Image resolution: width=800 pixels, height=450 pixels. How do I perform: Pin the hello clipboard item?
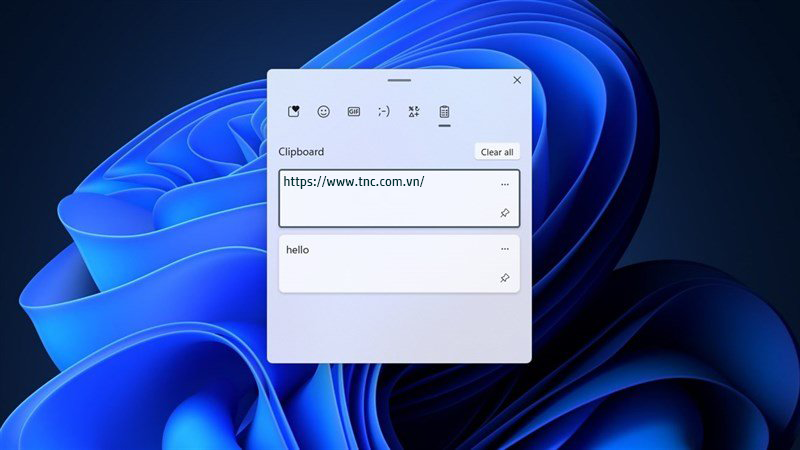[505, 278]
